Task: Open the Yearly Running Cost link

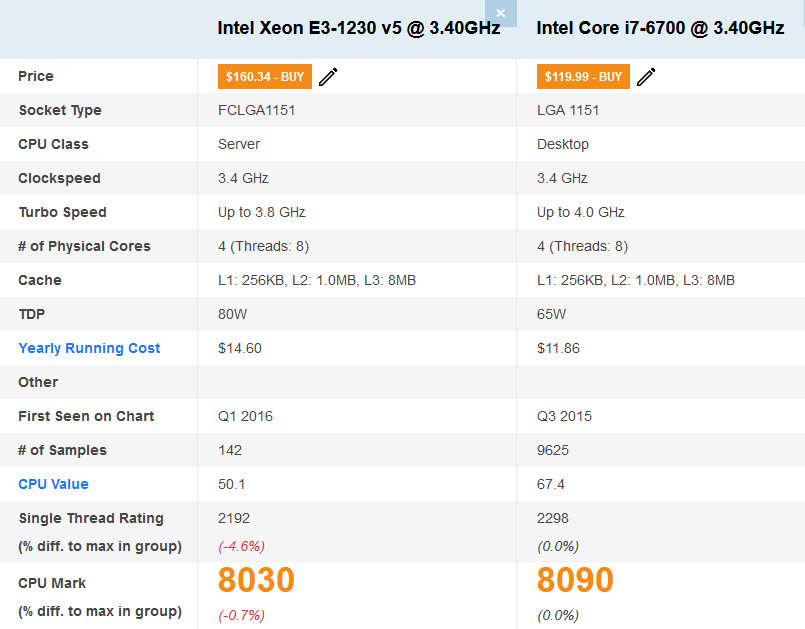Action: tap(89, 348)
